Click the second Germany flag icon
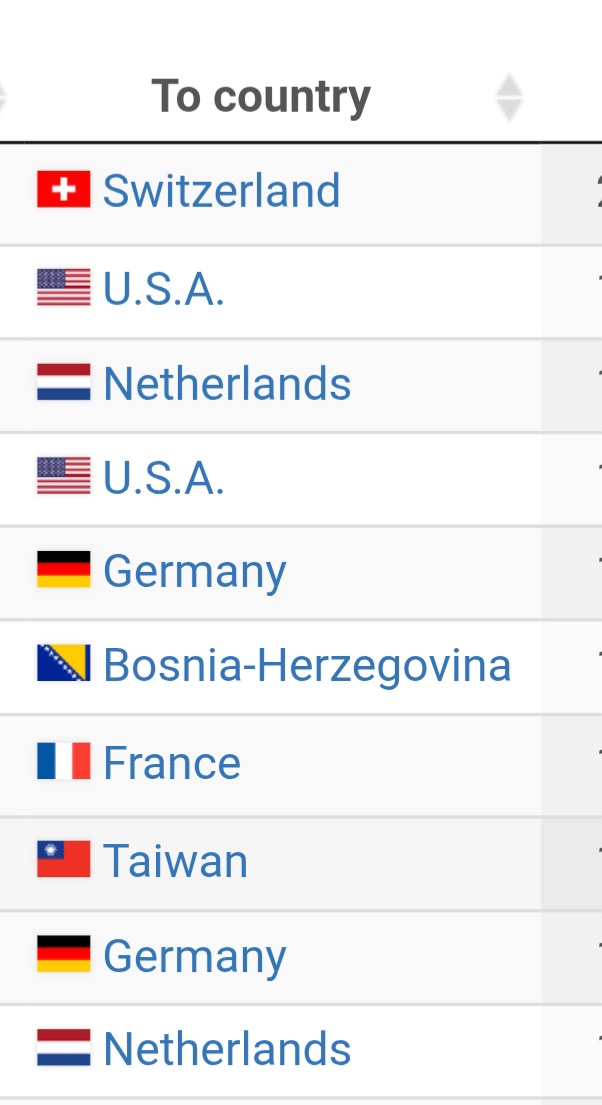 pyautogui.click(x=63, y=955)
